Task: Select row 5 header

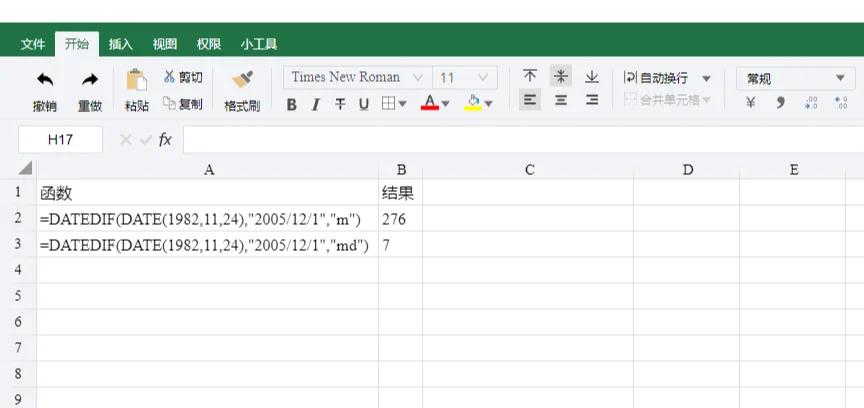Action: pos(18,296)
